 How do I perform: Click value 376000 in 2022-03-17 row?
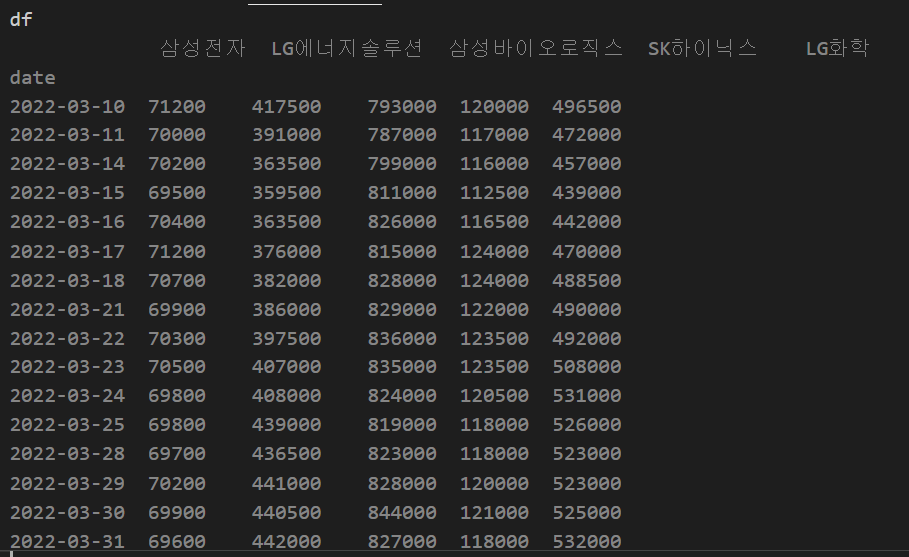(x=286, y=252)
